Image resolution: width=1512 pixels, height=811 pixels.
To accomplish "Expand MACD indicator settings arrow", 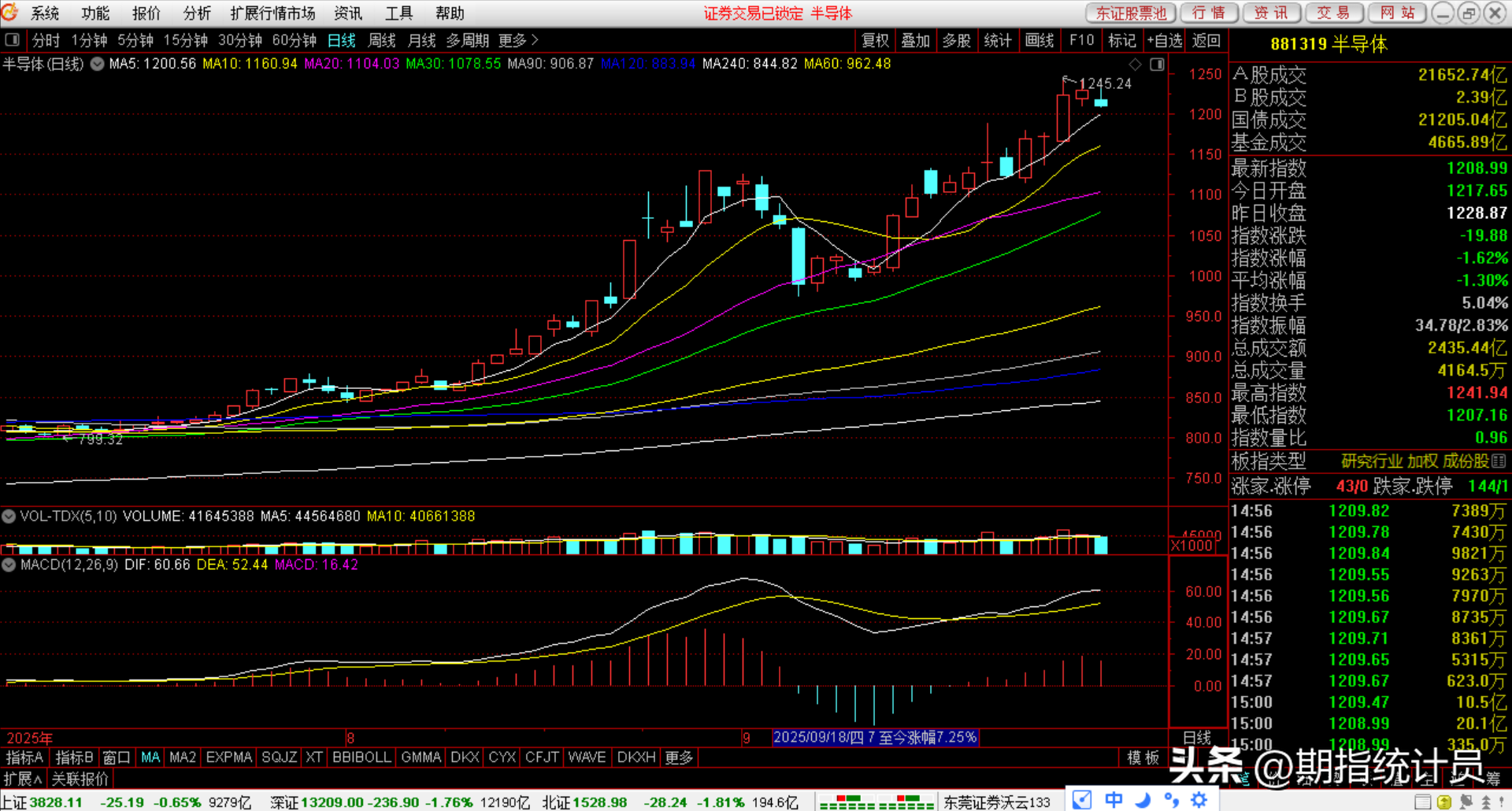I will pos(9,565).
